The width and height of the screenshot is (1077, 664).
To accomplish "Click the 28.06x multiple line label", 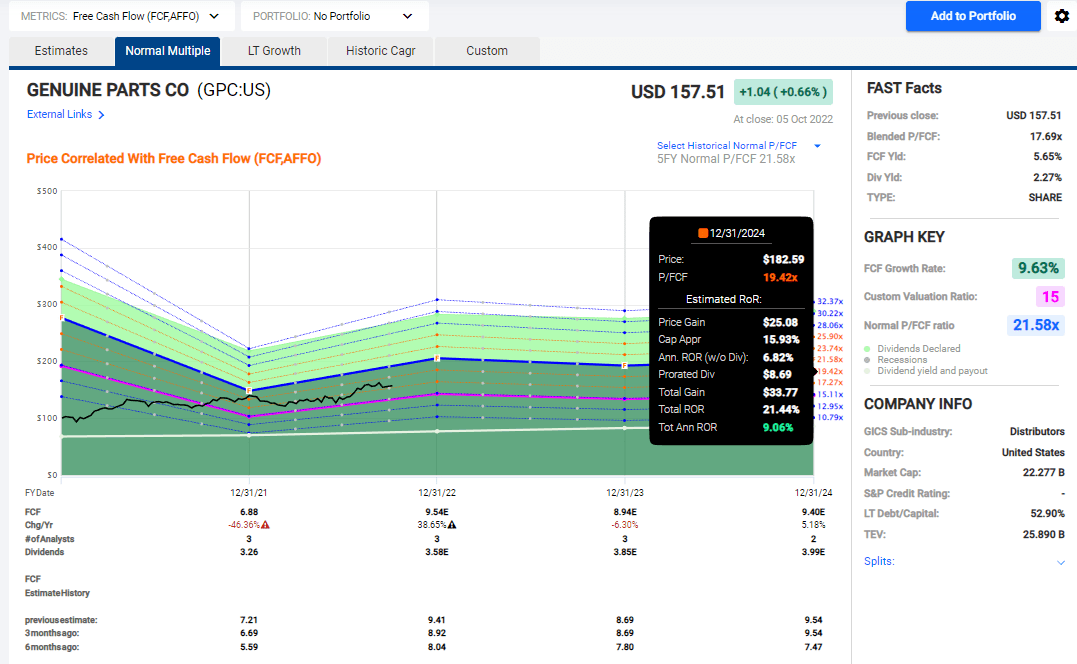I will (830, 325).
